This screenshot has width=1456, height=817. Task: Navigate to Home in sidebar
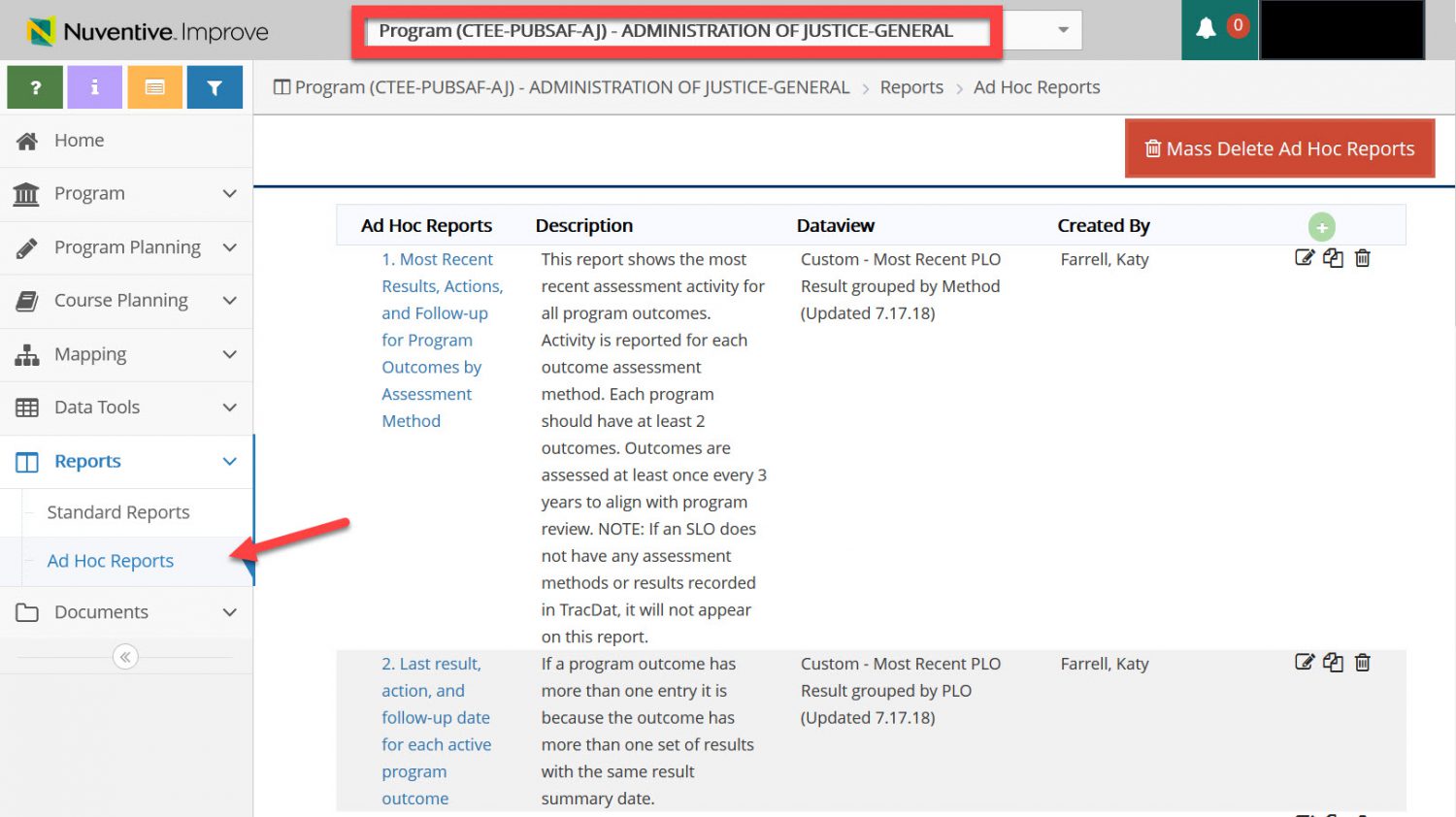coord(79,141)
